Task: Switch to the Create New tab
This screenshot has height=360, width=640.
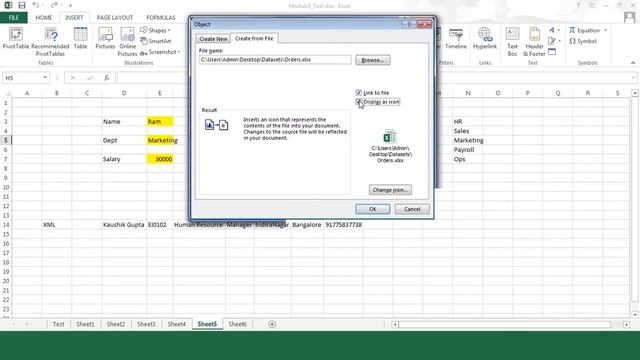Action: [x=213, y=39]
